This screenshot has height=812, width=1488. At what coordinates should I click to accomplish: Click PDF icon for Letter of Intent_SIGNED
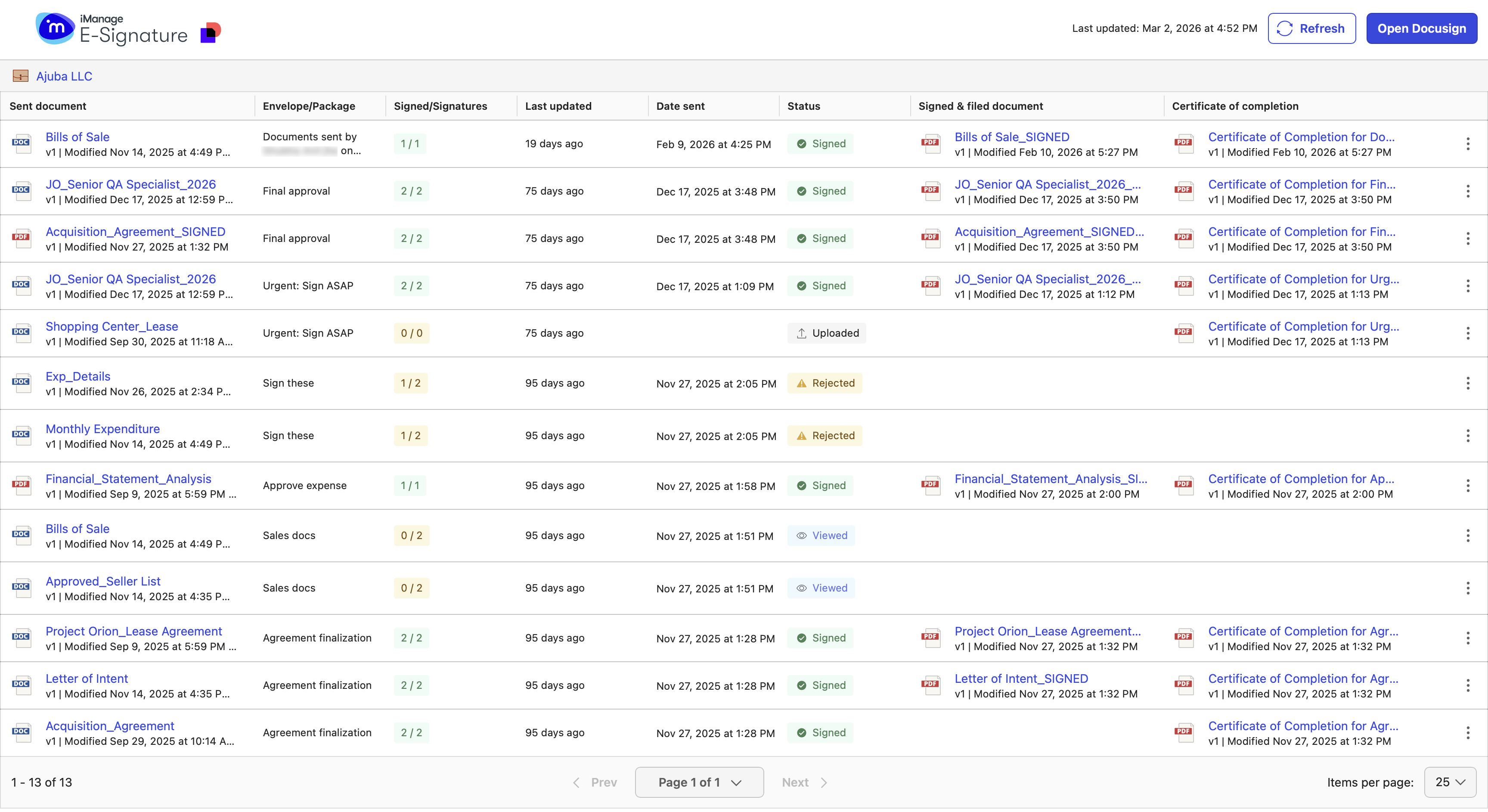point(930,685)
